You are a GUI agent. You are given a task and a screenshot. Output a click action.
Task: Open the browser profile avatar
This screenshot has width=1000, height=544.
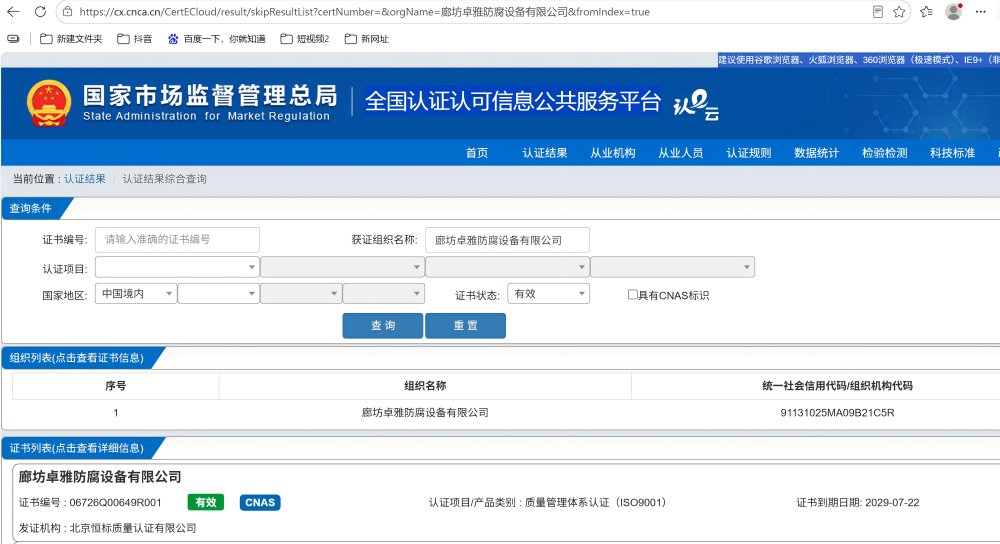pos(953,11)
